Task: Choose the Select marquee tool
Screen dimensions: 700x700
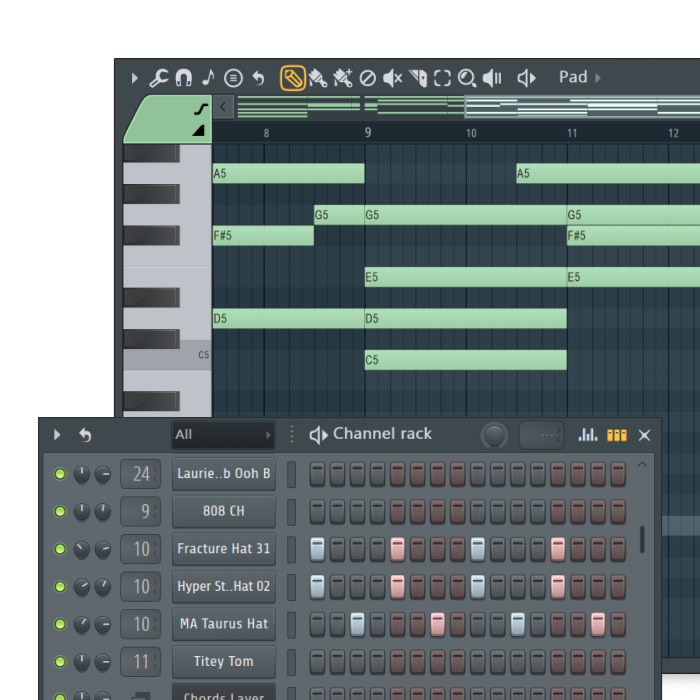Action: tap(442, 78)
